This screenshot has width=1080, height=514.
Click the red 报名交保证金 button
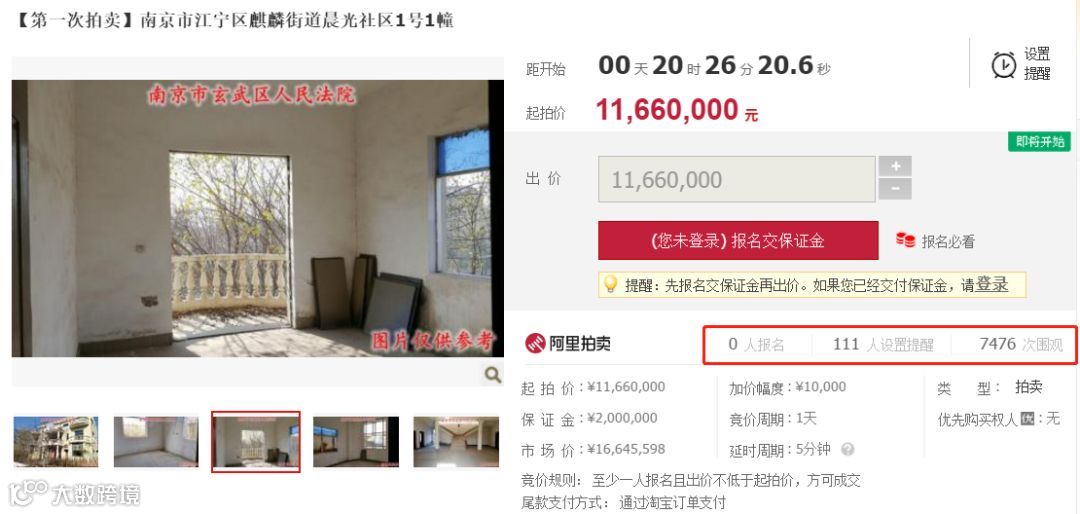click(738, 240)
